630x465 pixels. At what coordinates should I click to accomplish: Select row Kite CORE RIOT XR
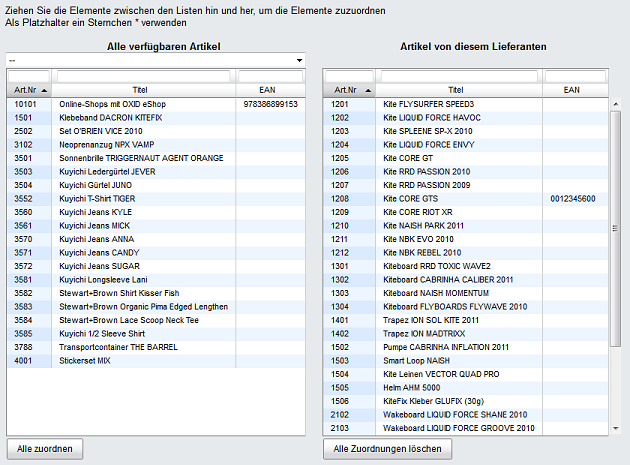click(466, 212)
